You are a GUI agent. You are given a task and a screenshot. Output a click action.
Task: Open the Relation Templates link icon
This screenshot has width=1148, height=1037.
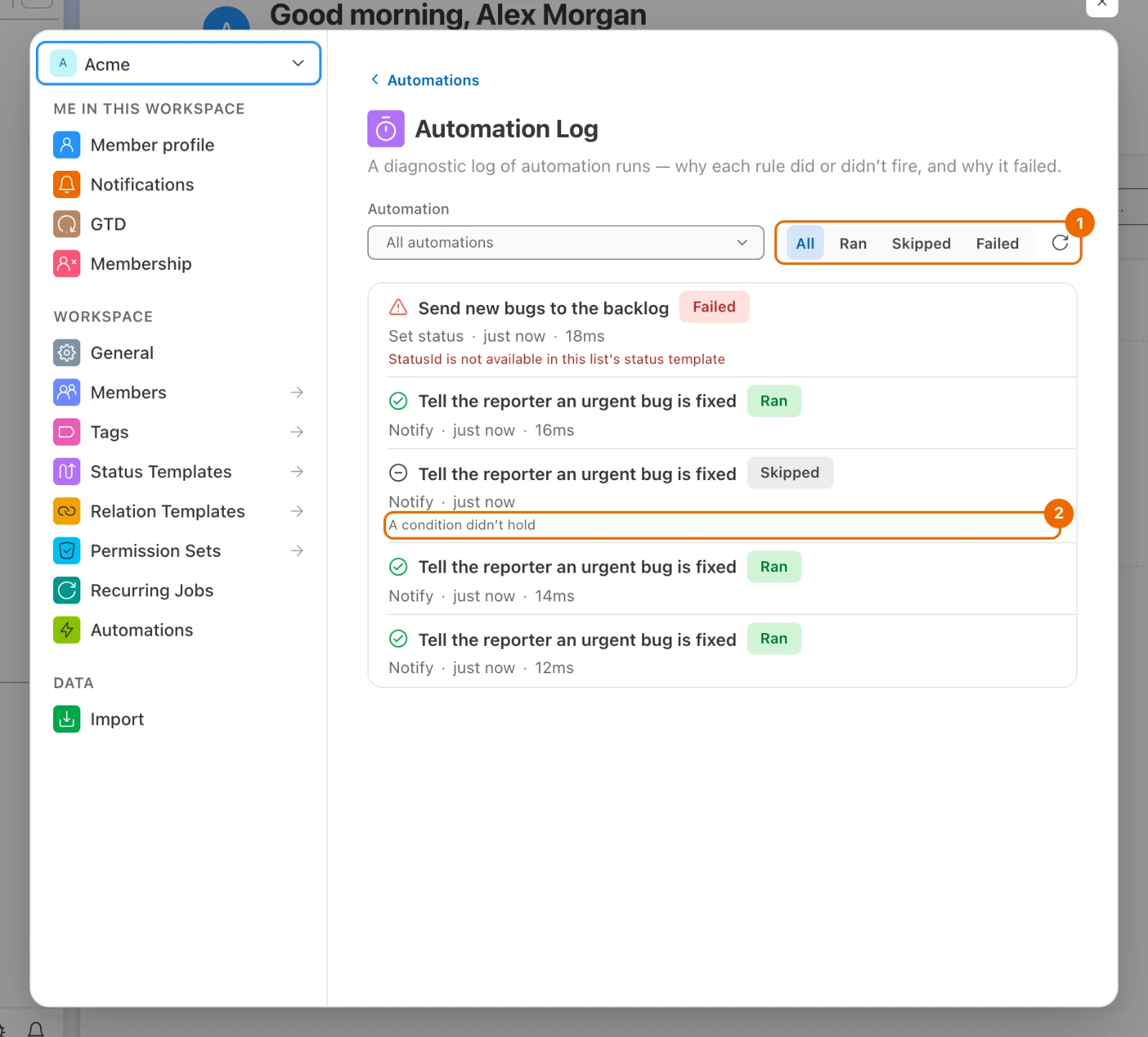click(x=67, y=511)
